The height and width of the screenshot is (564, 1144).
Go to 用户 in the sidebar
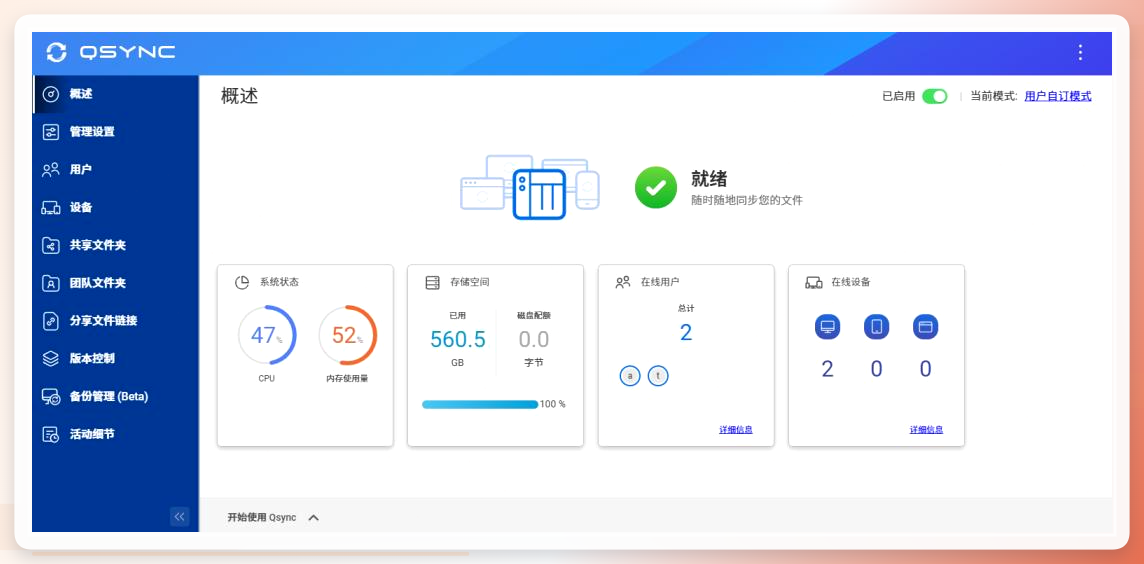115,170
